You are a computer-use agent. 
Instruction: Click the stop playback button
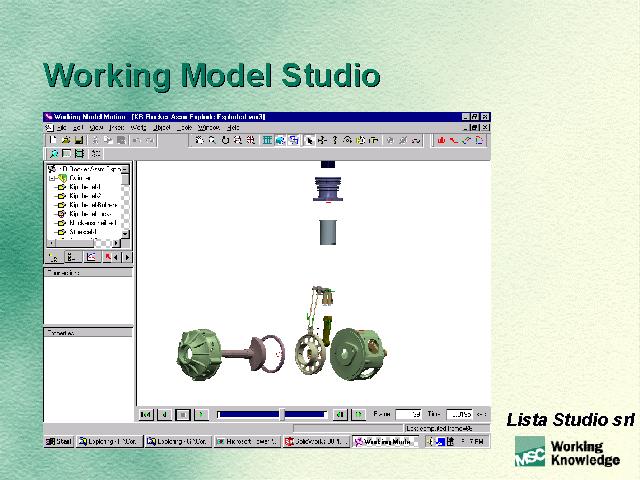point(182,414)
